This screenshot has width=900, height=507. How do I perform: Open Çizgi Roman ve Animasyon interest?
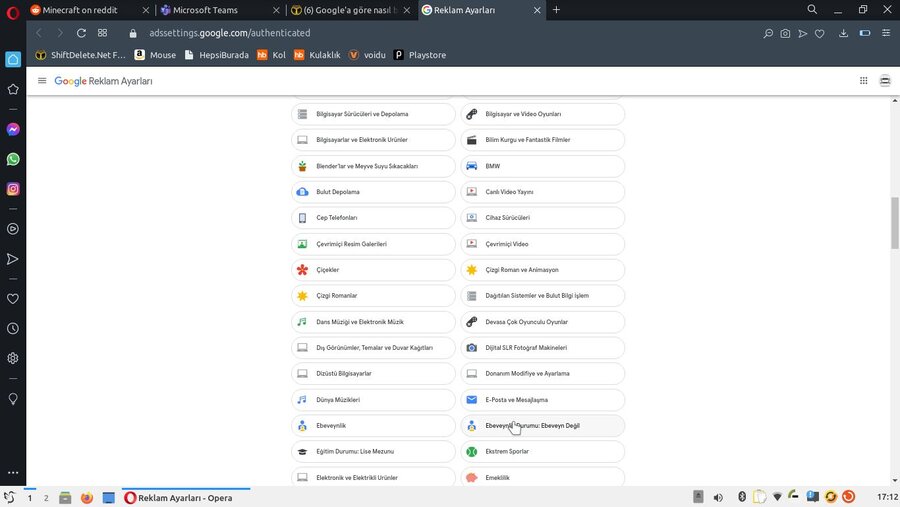click(x=542, y=270)
